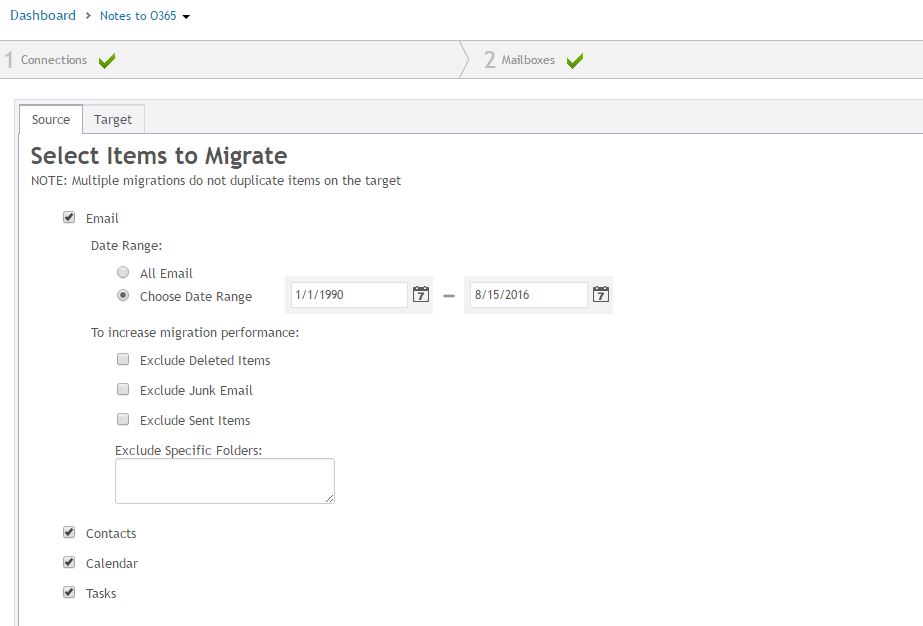Expand the Notes to O365 dropdown arrow
This screenshot has width=923, height=626.
[x=187, y=17]
